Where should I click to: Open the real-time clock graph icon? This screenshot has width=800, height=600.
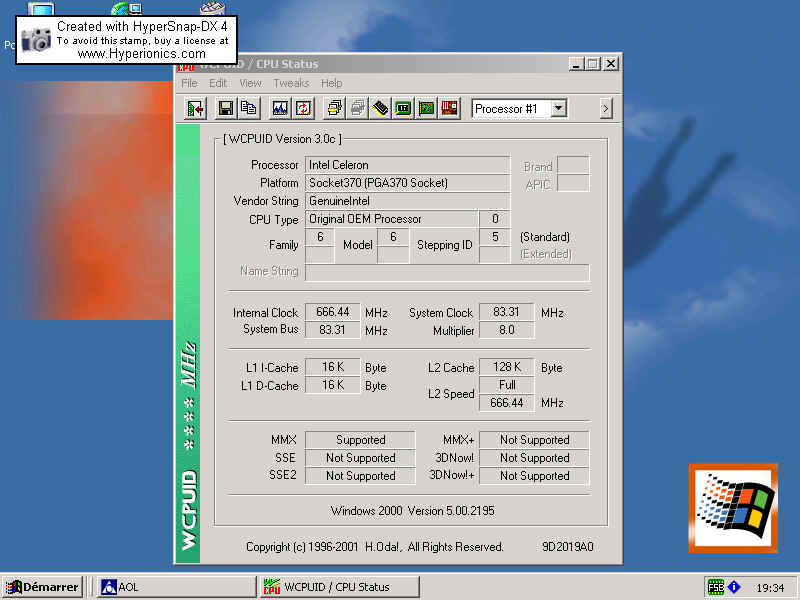(280, 108)
